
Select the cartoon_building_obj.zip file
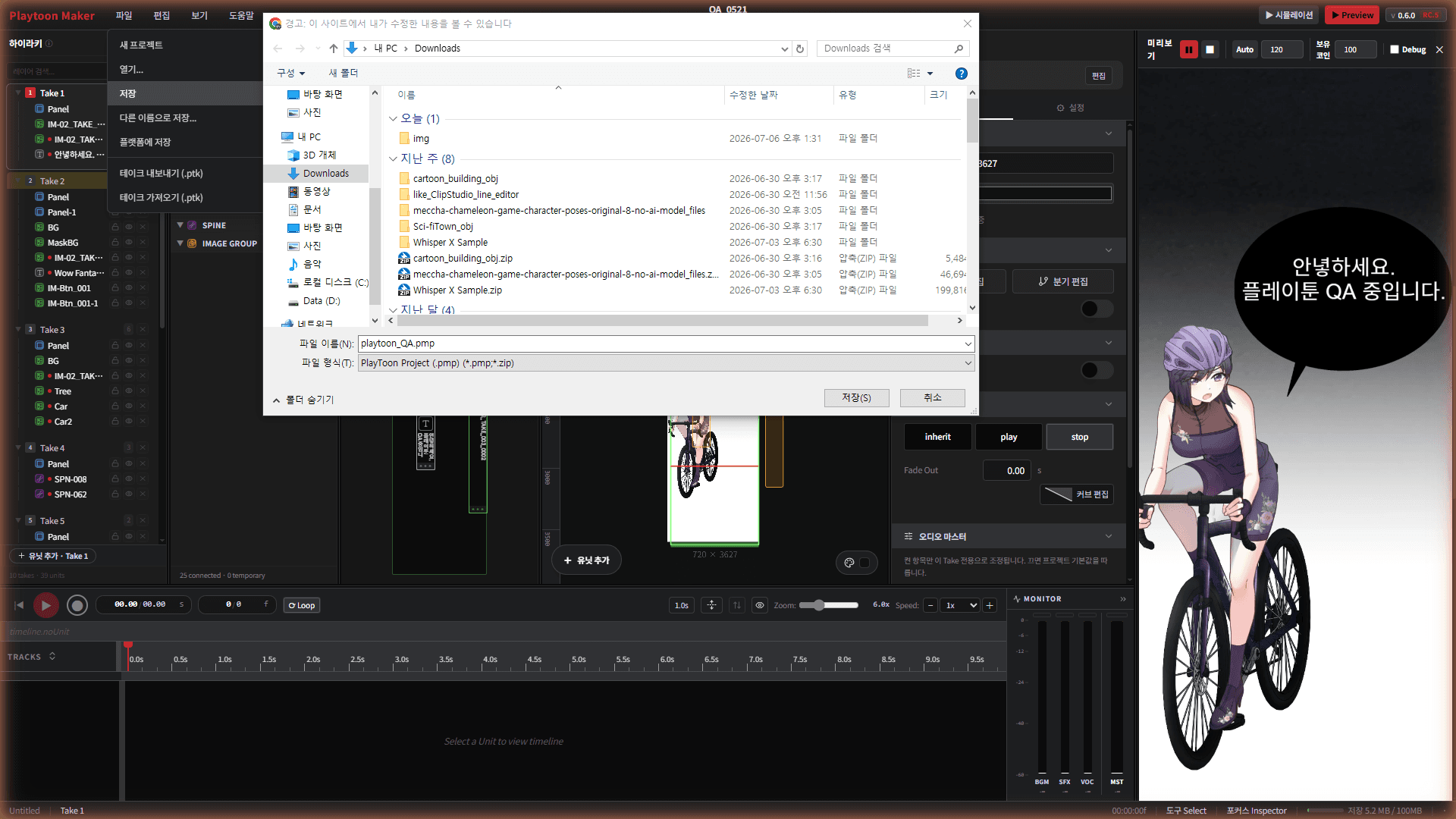click(463, 259)
